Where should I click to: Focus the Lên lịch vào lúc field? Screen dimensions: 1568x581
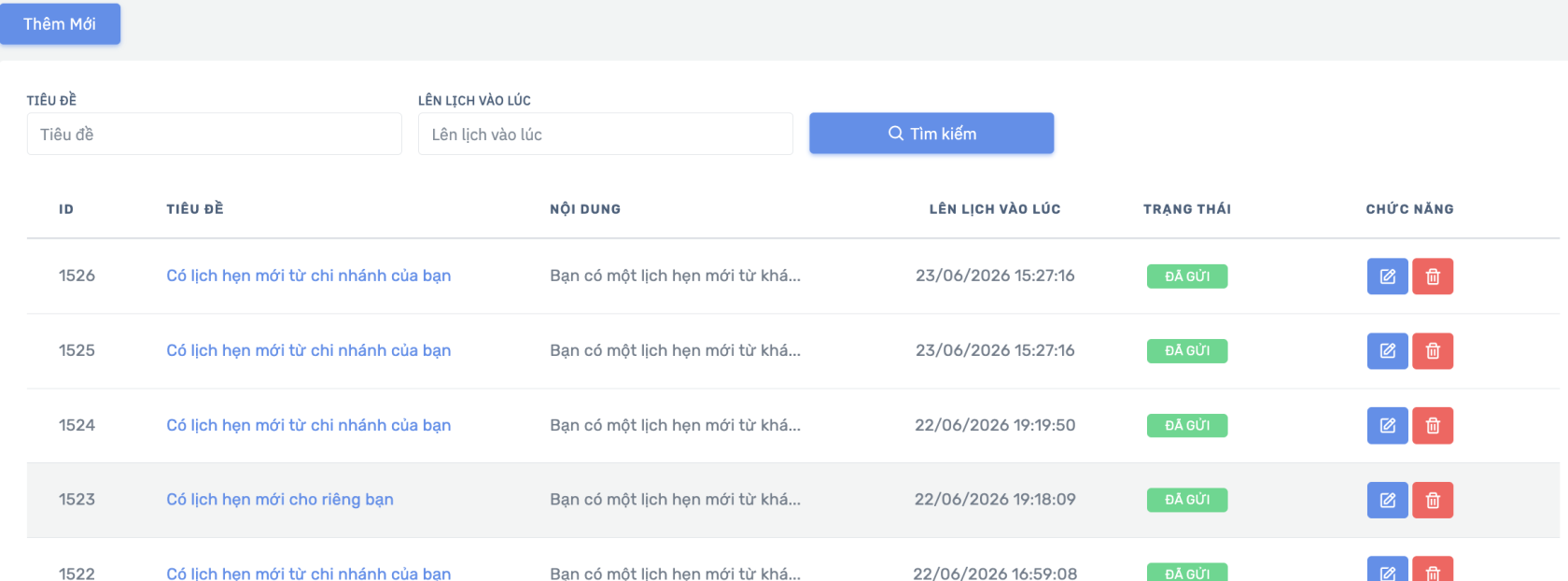coord(606,135)
